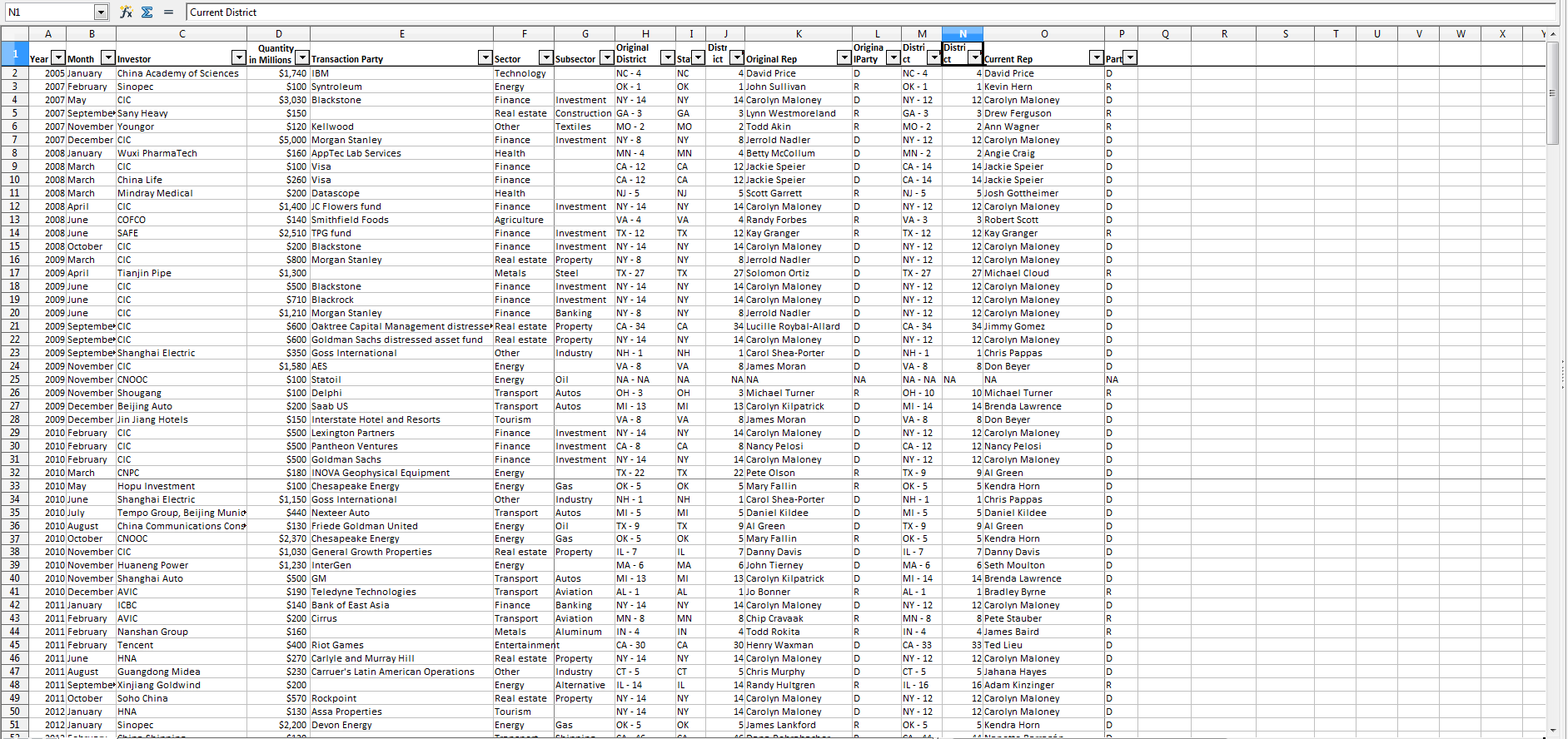Open the Party column P filter dropdown
This screenshot has height=739, width=1568.
(x=1131, y=57)
